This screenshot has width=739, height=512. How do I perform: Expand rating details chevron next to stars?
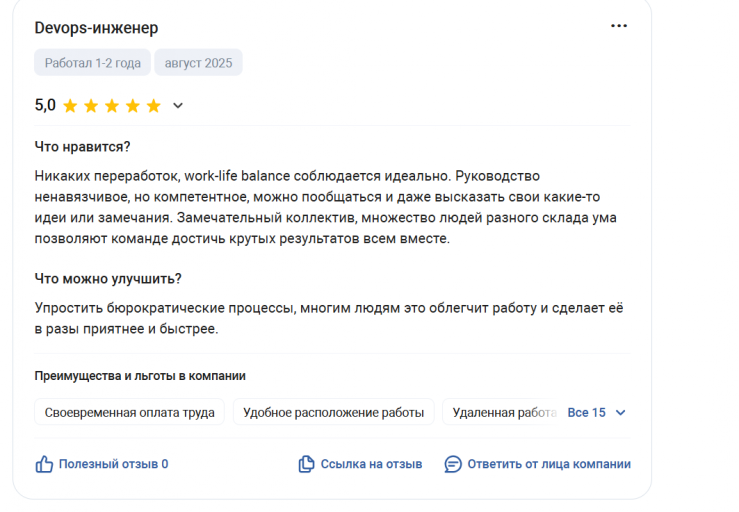pos(178,106)
